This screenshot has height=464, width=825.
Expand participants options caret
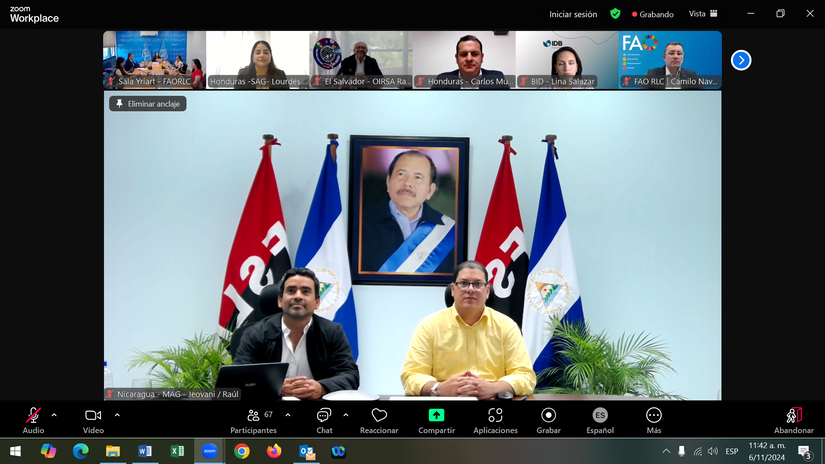(x=288, y=415)
